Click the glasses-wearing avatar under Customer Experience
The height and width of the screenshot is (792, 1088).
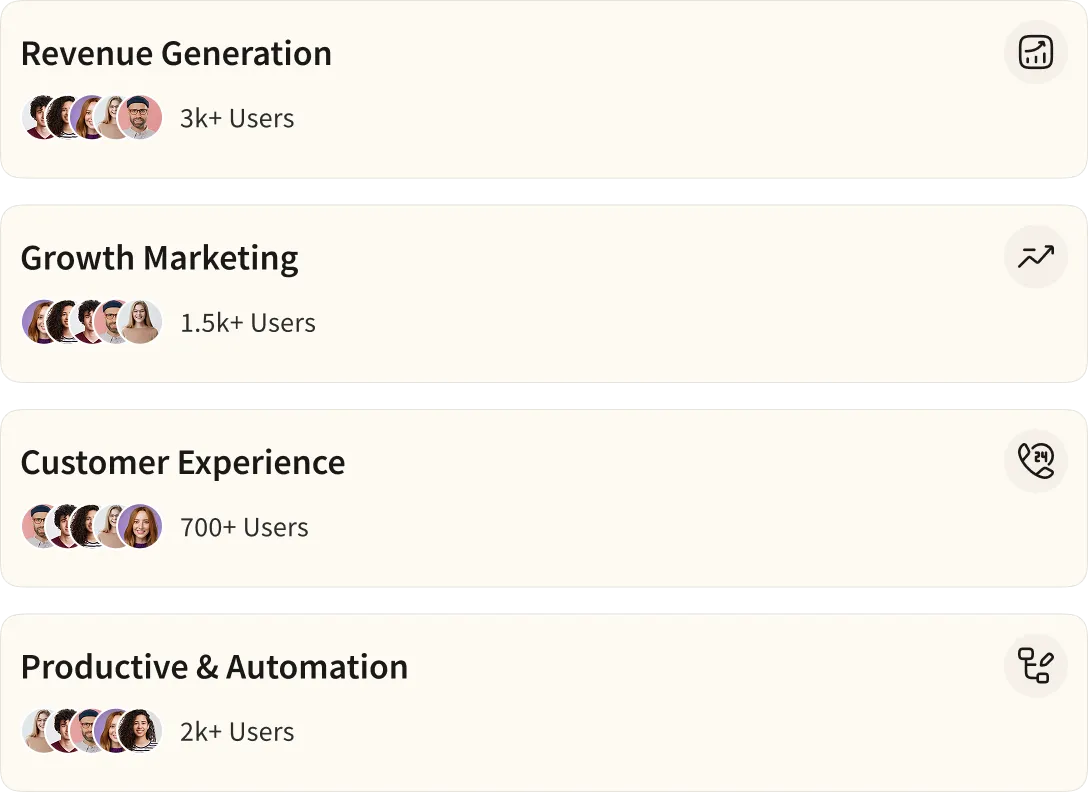click(40, 526)
